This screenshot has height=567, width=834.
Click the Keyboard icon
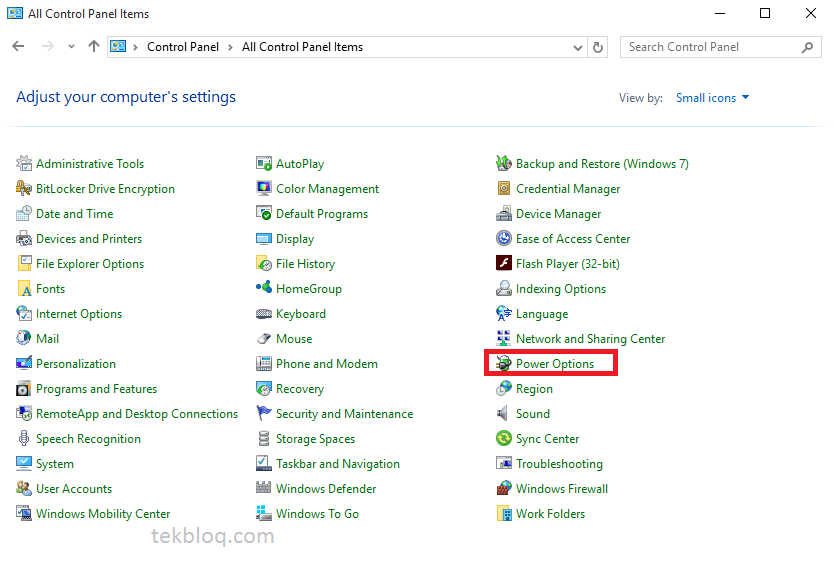(264, 313)
